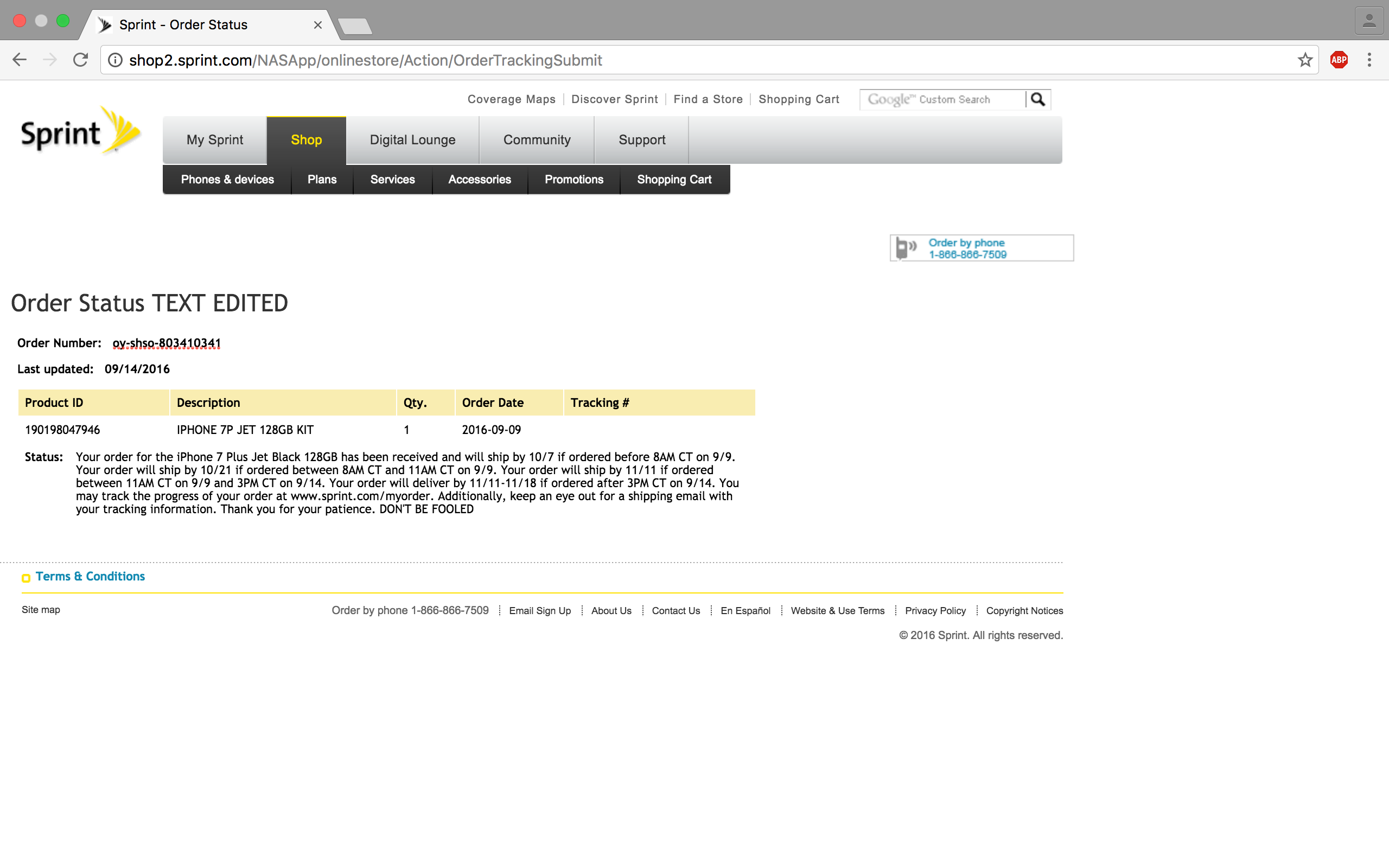The height and width of the screenshot is (868, 1389).
Task: Open the Shop main tab
Action: point(306,140)
